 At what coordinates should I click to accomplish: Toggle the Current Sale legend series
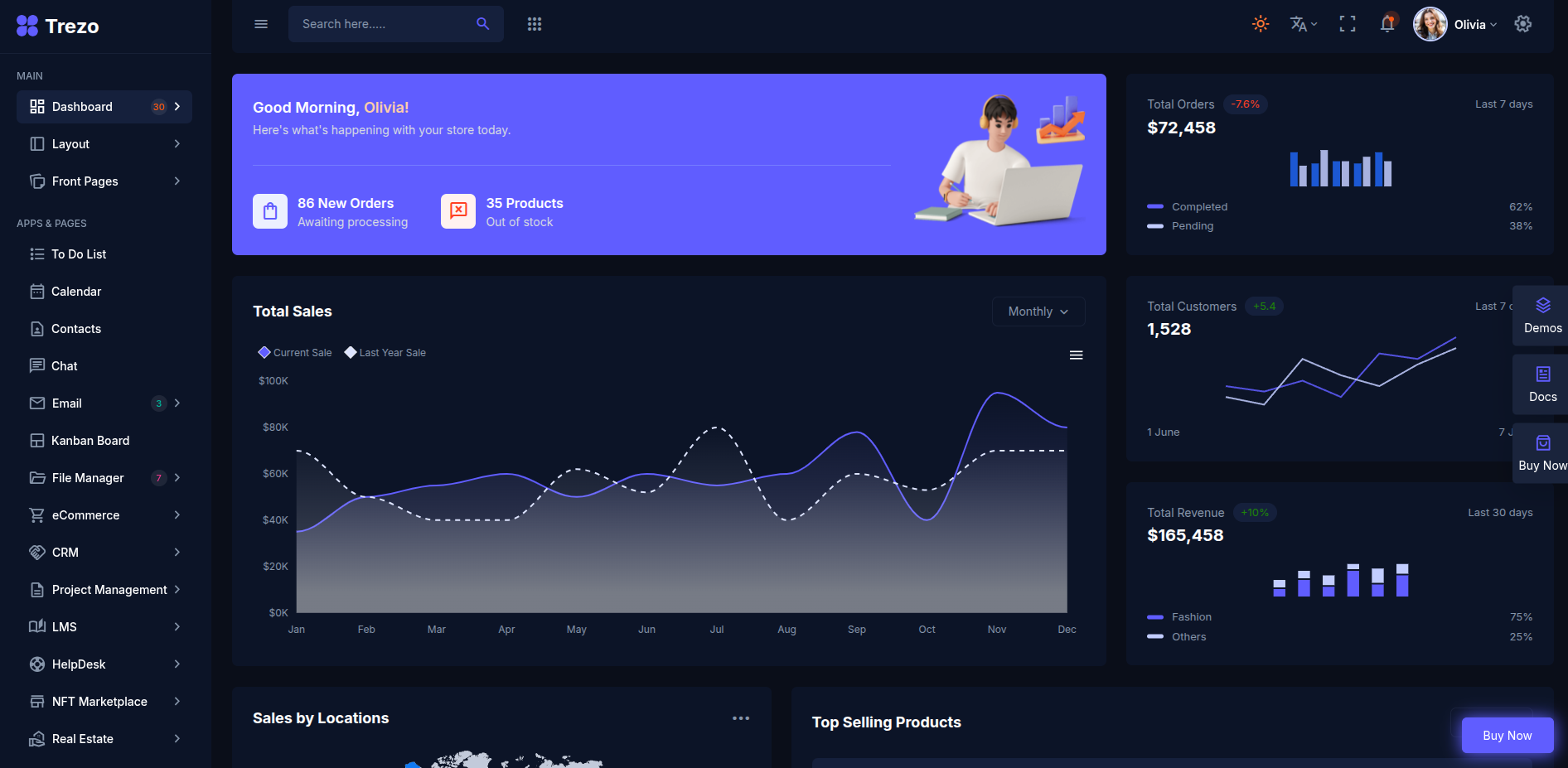click(295, 353)
